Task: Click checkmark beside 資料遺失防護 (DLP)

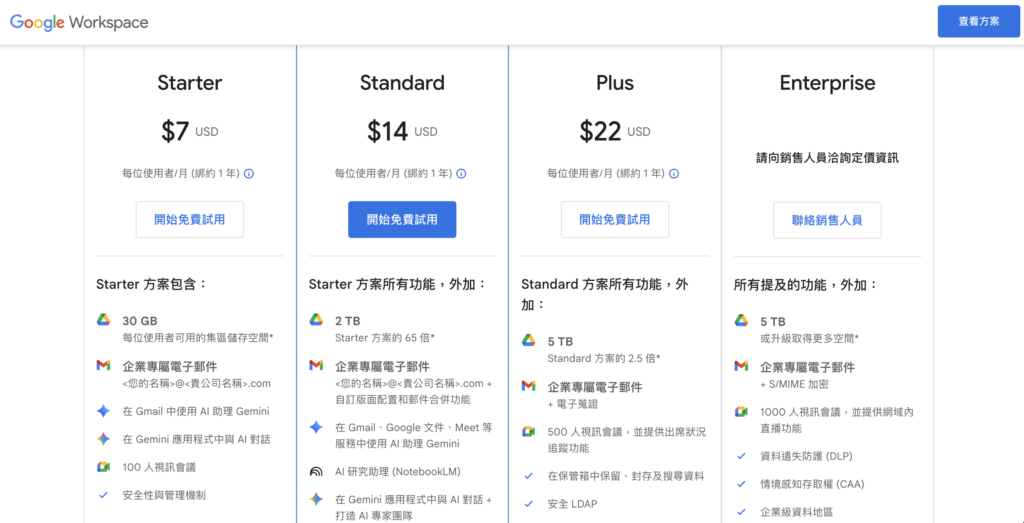Action: pos(741,456)
